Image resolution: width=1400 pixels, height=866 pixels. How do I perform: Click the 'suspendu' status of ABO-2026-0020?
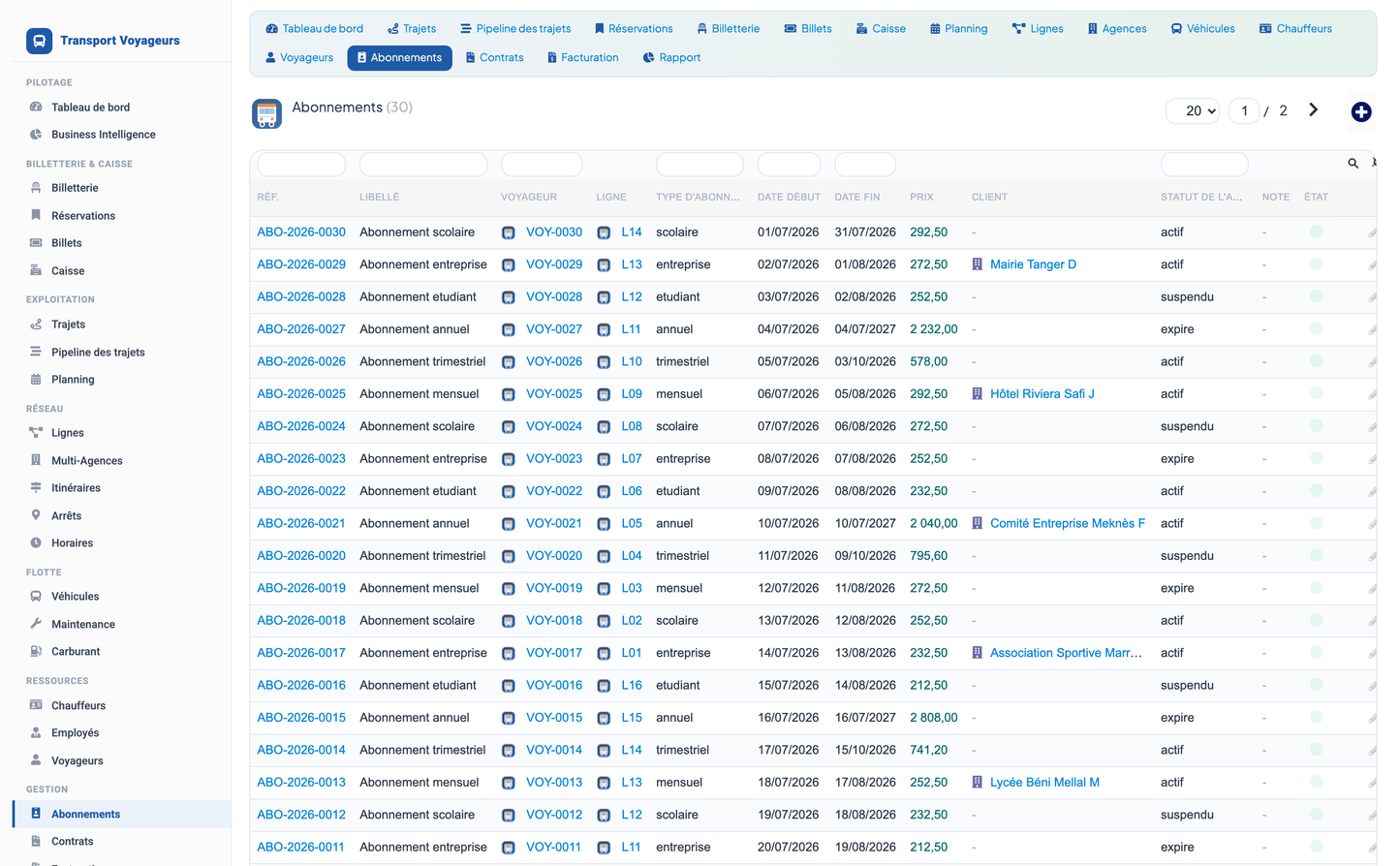tap(1187, 556)
